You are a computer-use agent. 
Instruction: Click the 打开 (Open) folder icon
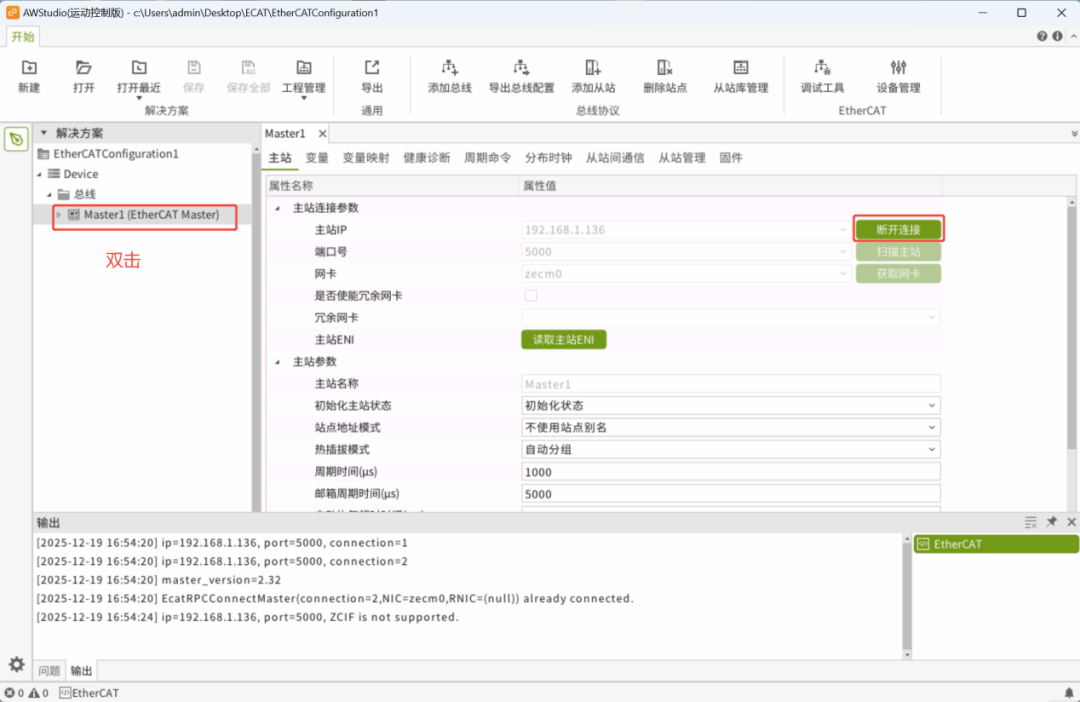click(83, 68)
